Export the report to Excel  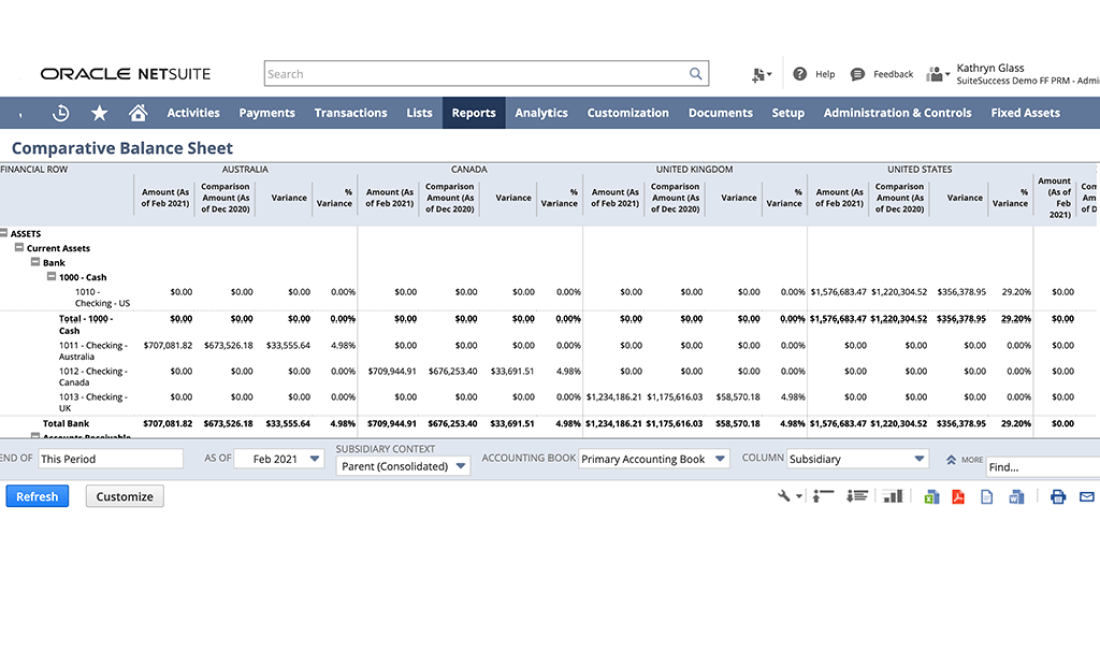click(x=932, y=497)
